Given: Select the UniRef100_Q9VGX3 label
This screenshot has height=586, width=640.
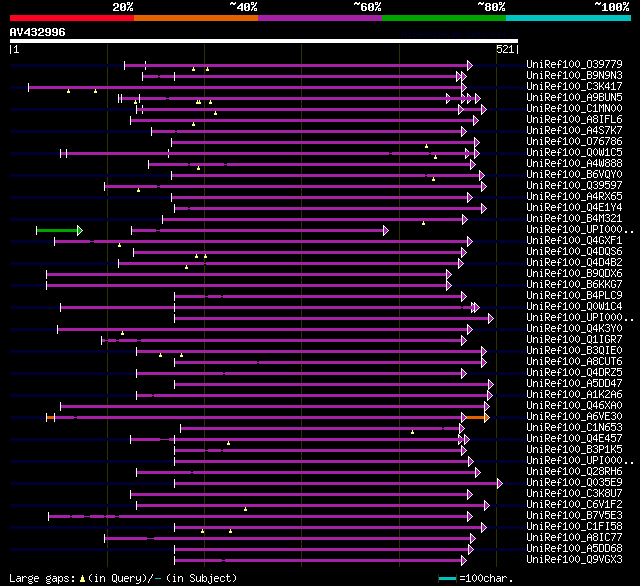Looking at the screenshot, I should (574, 560).
